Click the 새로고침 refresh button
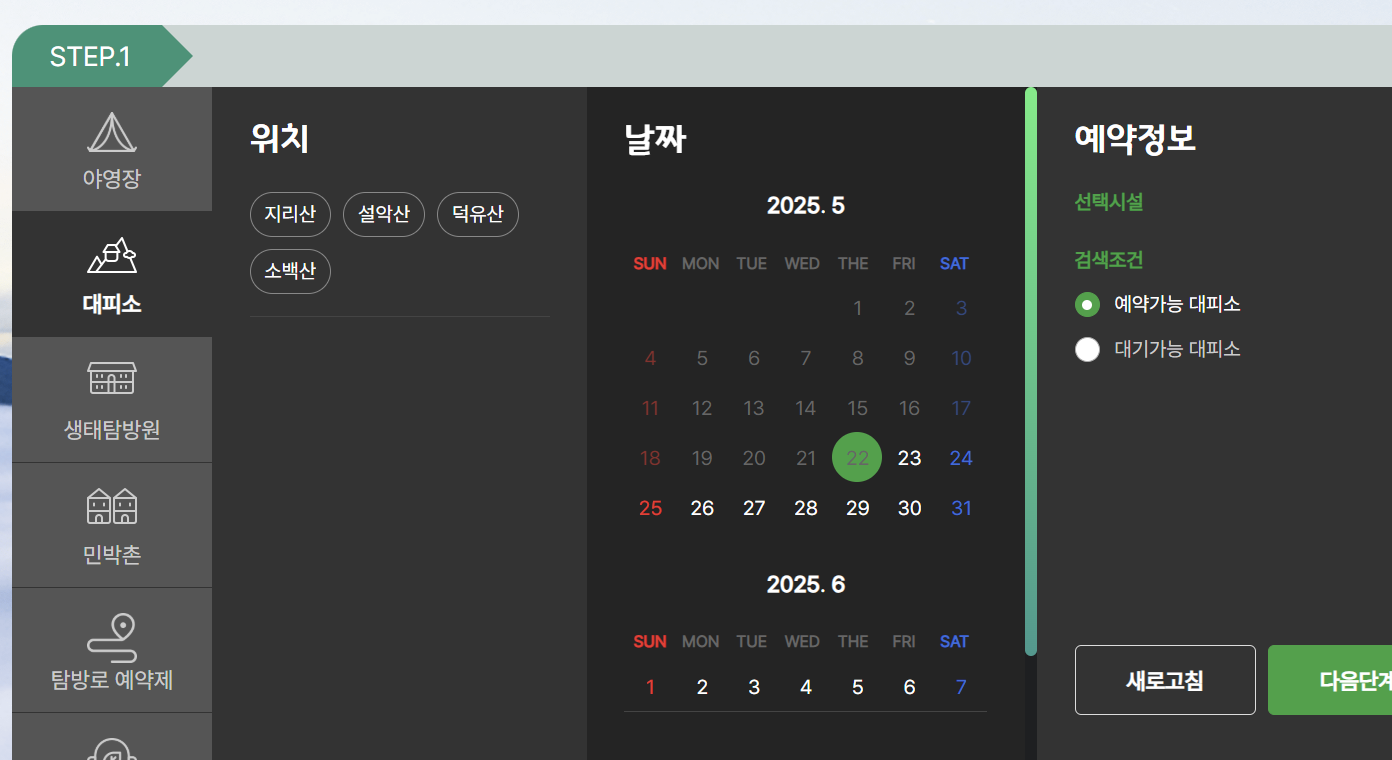 pos(1164,680)
